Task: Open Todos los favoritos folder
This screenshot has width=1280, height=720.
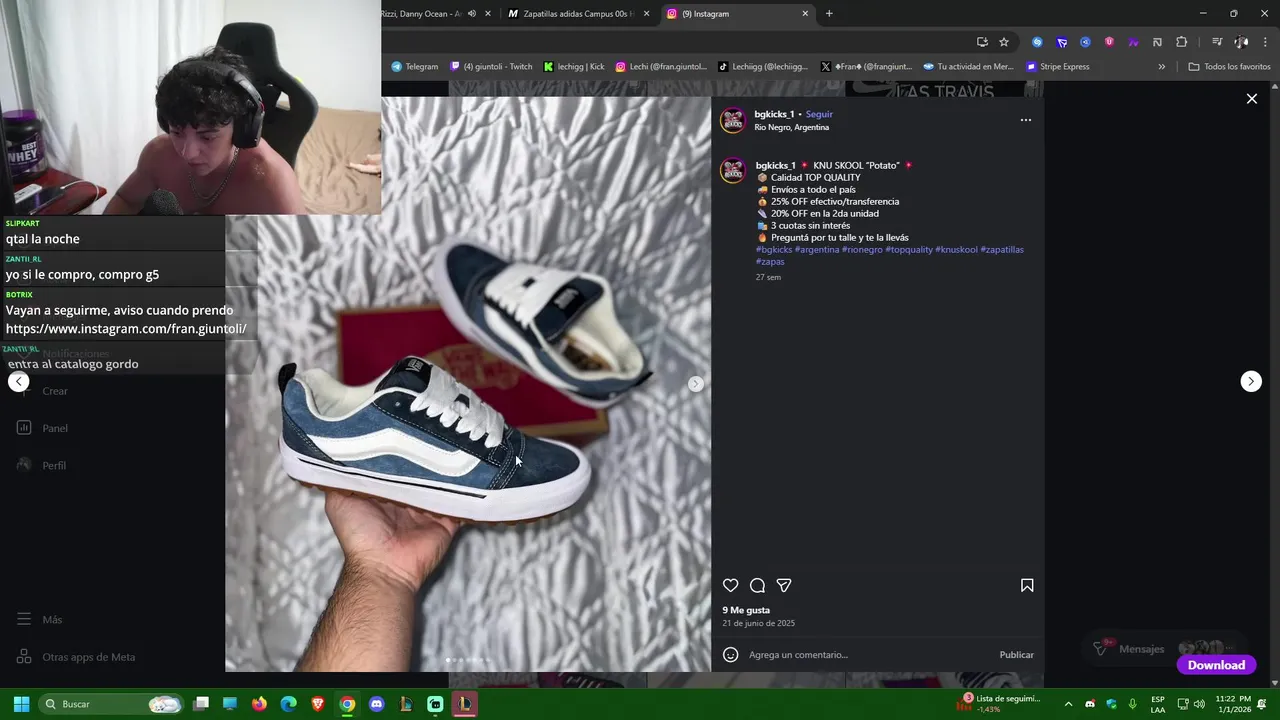Action: tap(1229, 67)
